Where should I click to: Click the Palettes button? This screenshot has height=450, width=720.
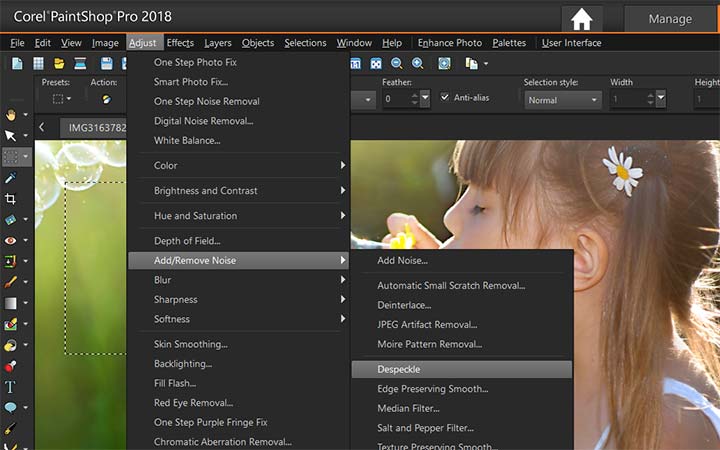509,43
